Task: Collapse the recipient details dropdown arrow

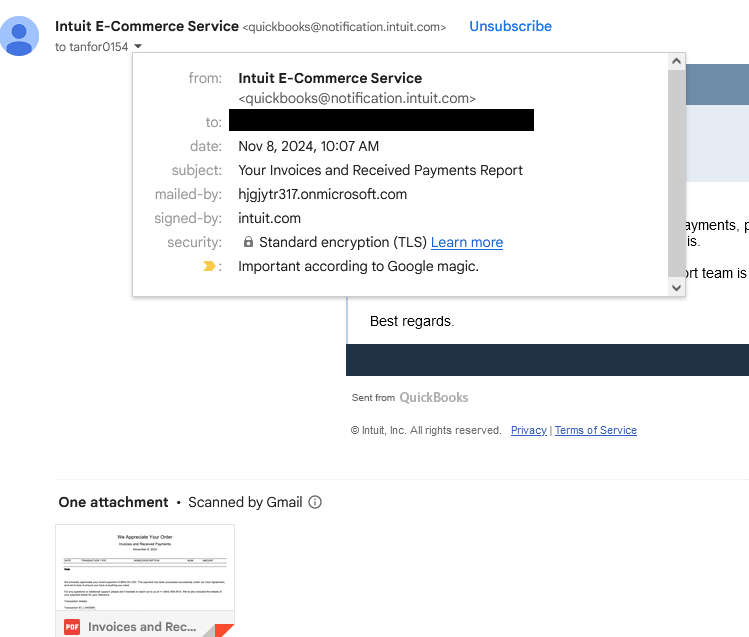Action: tap(138, 46)
